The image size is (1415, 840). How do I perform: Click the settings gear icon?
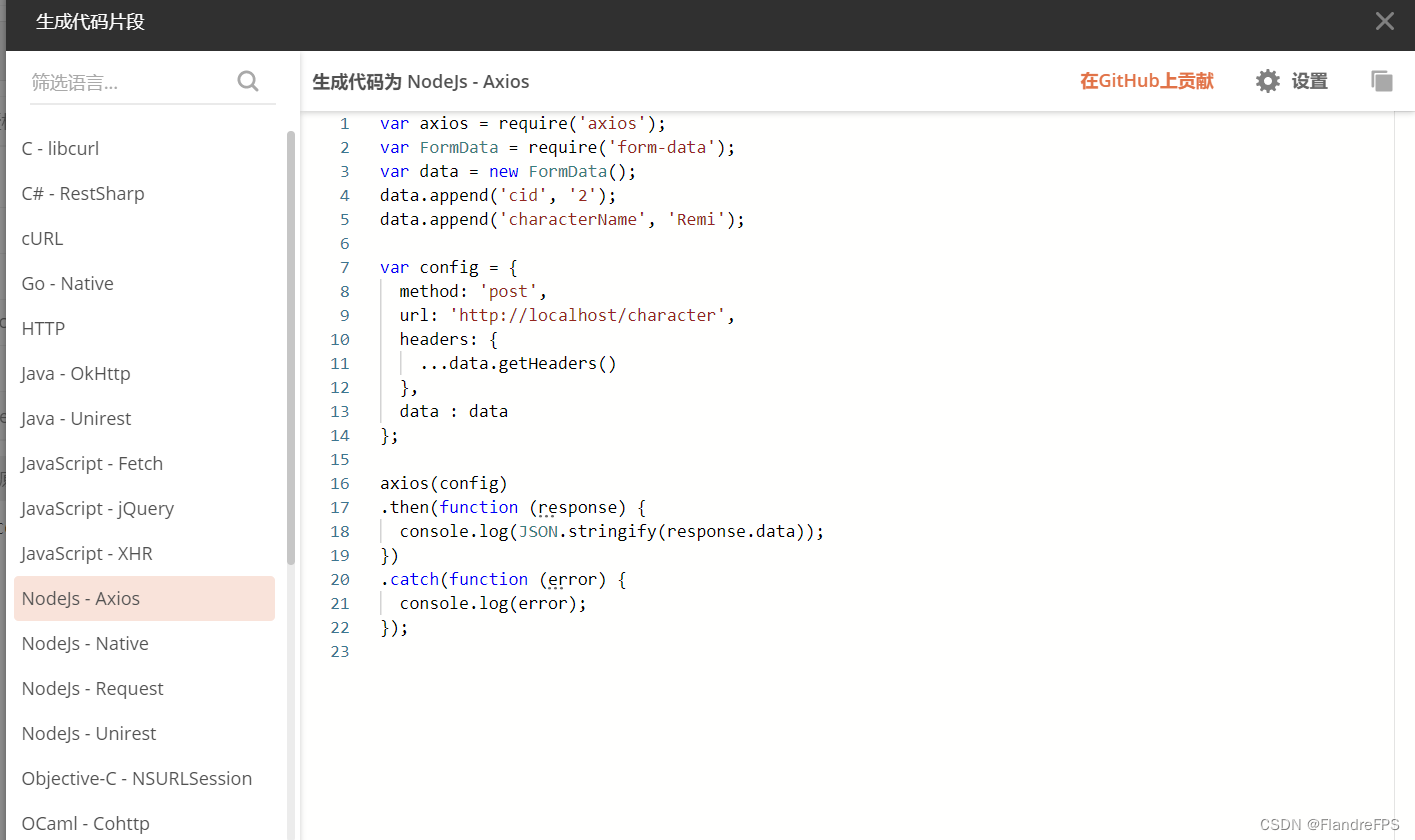(1267, 81)
